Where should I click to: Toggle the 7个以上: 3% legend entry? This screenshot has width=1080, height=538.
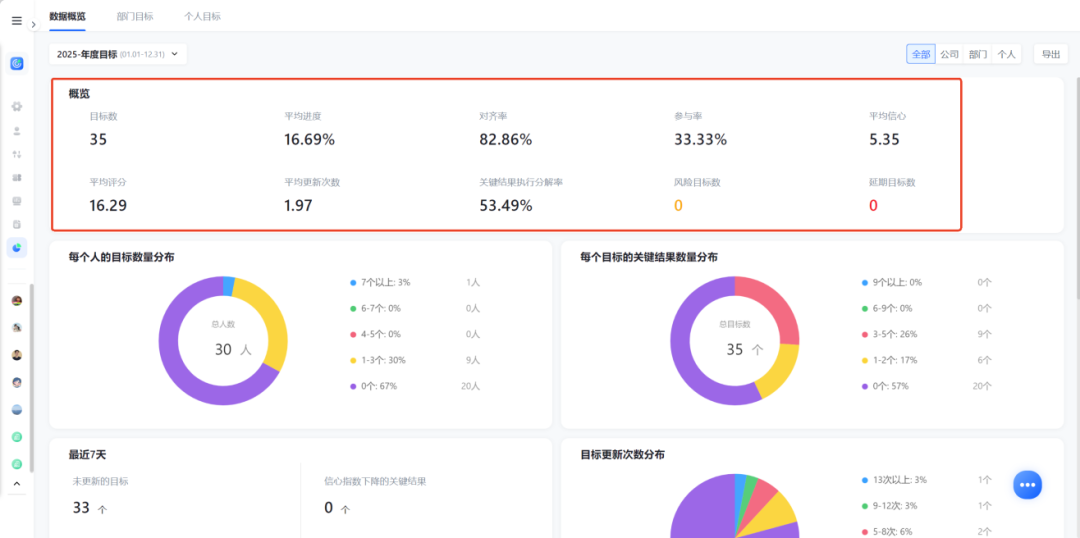[380, 282]
